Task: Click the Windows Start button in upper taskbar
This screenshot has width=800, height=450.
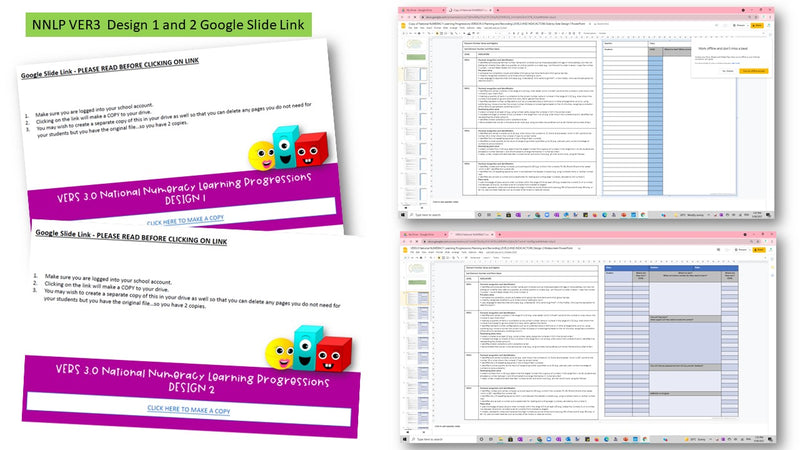Action: [x=404, y=215]
